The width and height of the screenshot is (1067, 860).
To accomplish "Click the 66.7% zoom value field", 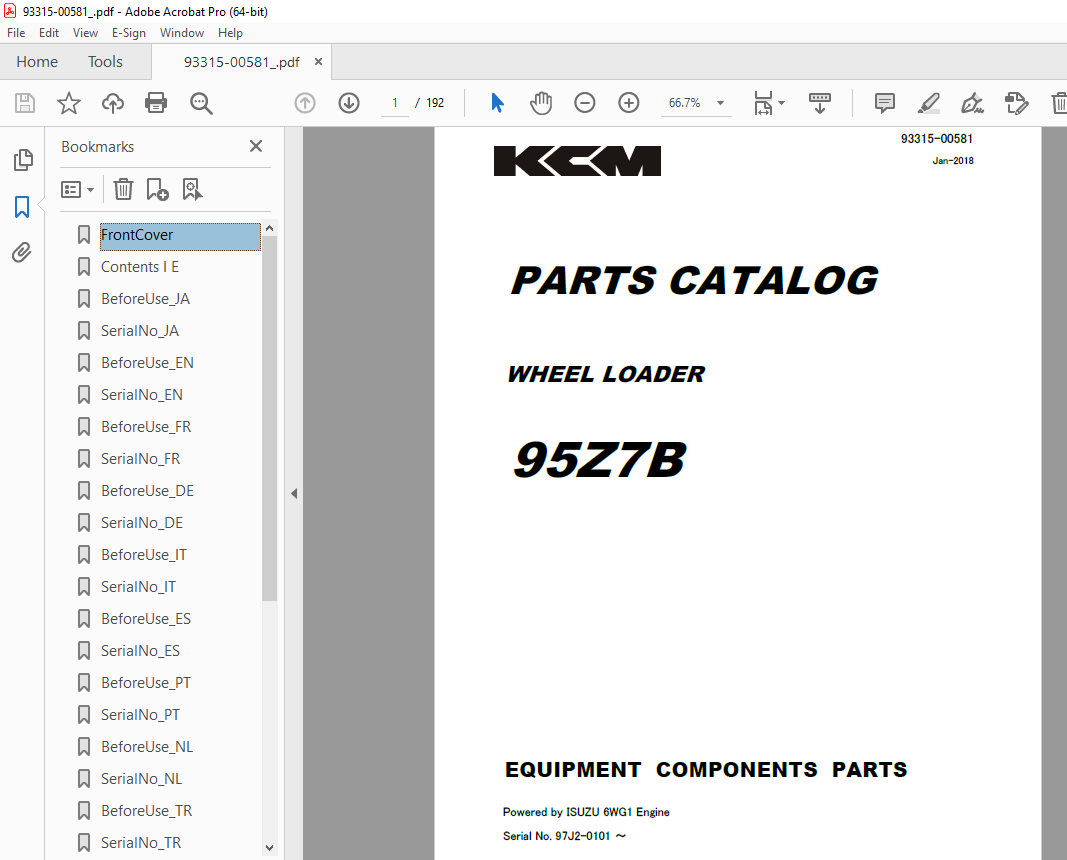I will click(685, 103).
